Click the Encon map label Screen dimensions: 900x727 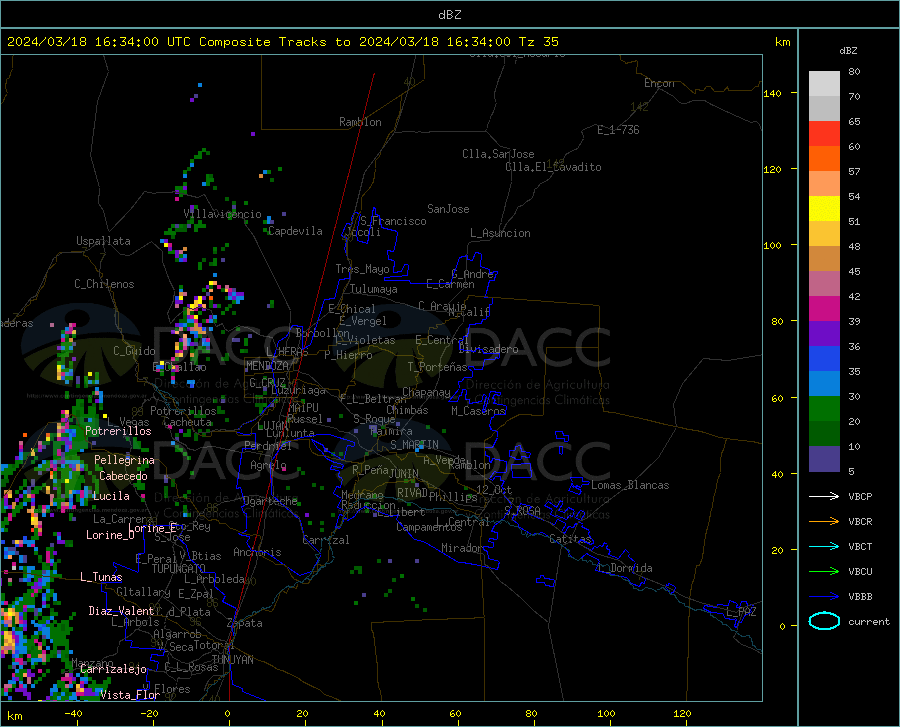click(x=659, y=83)
